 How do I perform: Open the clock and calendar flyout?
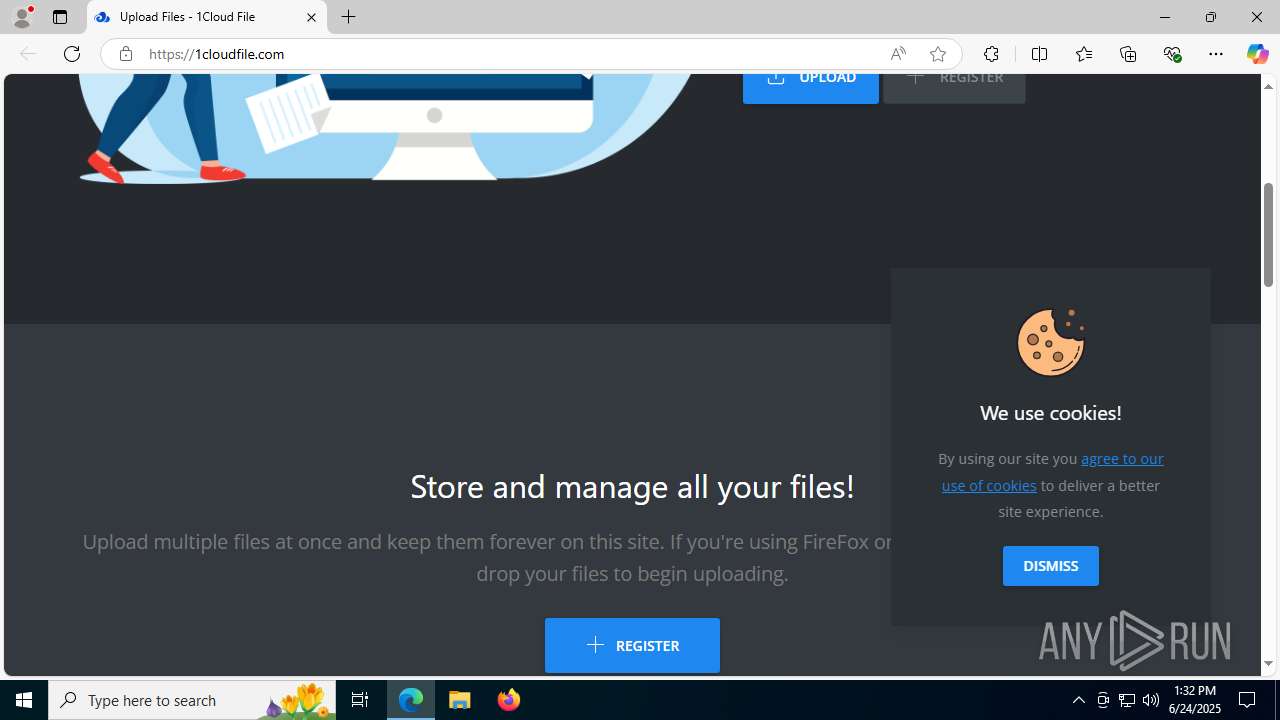(x=1195, y=700)
